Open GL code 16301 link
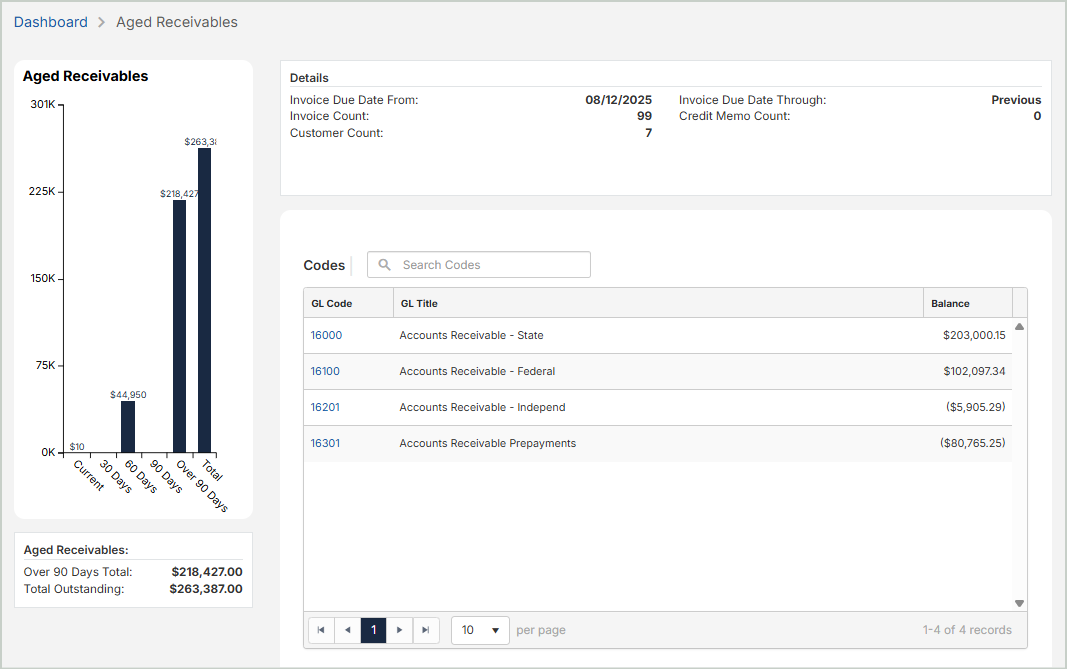Viewport: 1067px width, 669px height. 325,444
